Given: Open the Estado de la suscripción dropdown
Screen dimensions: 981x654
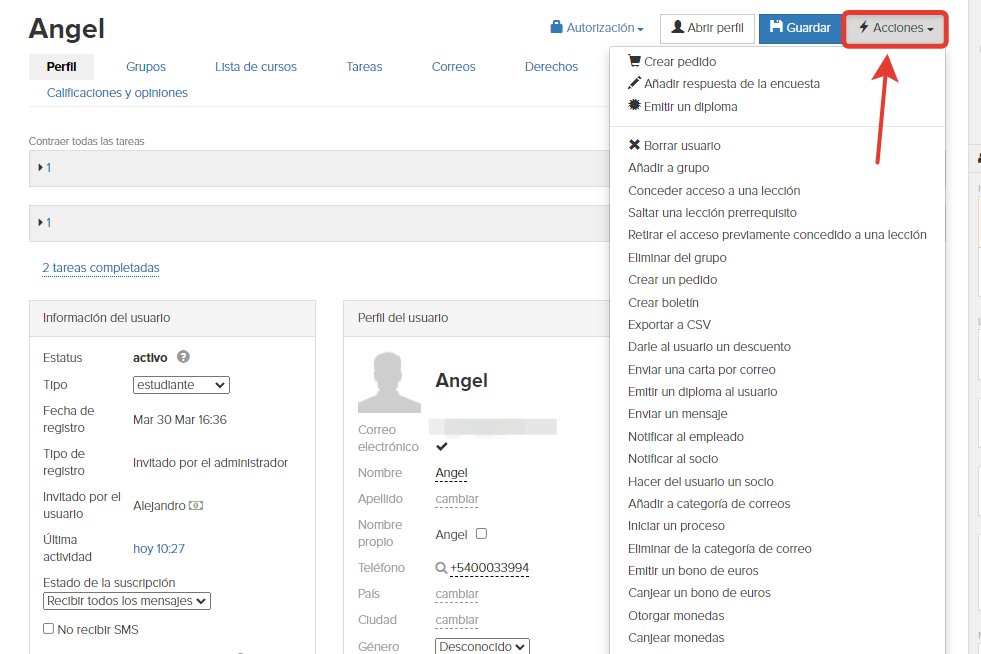Looking at the screenshot, I should click(127, 601).
